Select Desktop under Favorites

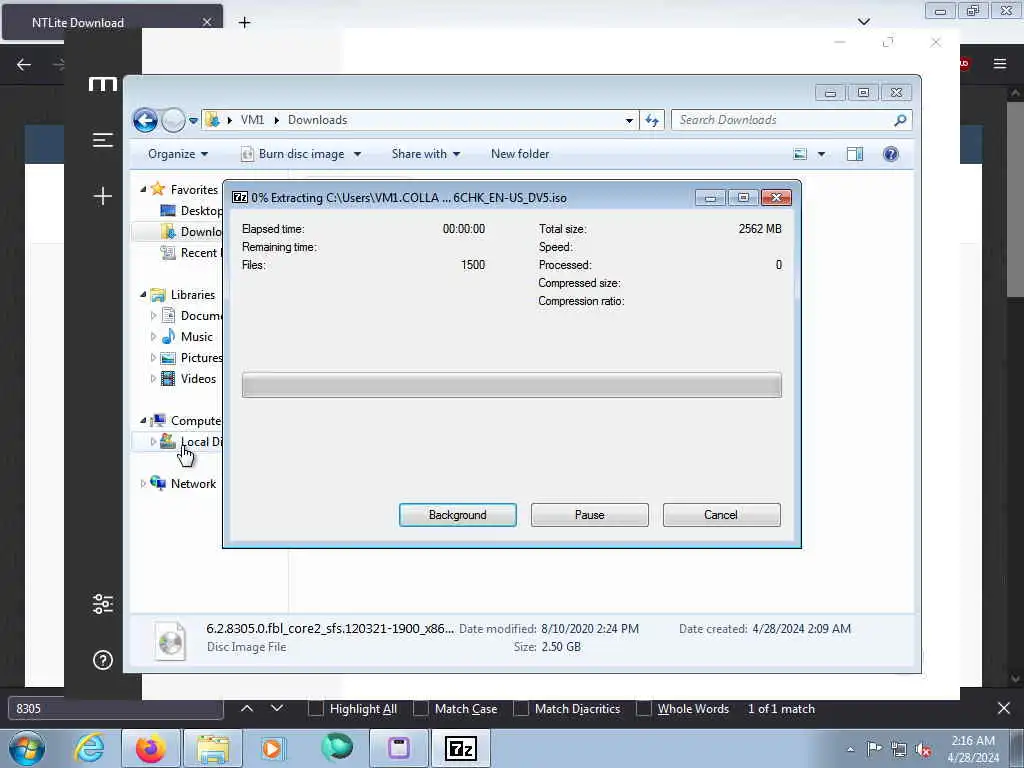(x=191, y=210)
